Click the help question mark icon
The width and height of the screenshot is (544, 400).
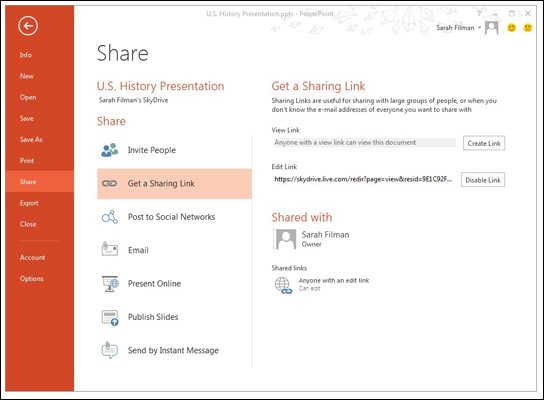[x=479, y=13]
